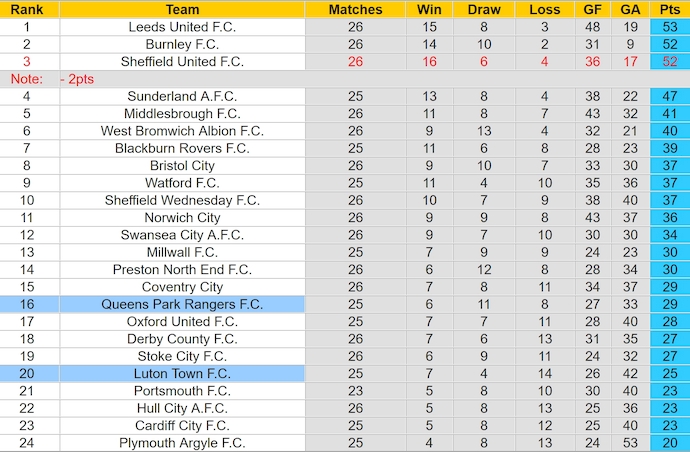Click the GA column header
690x452 pixels.
tap(629, 10)
